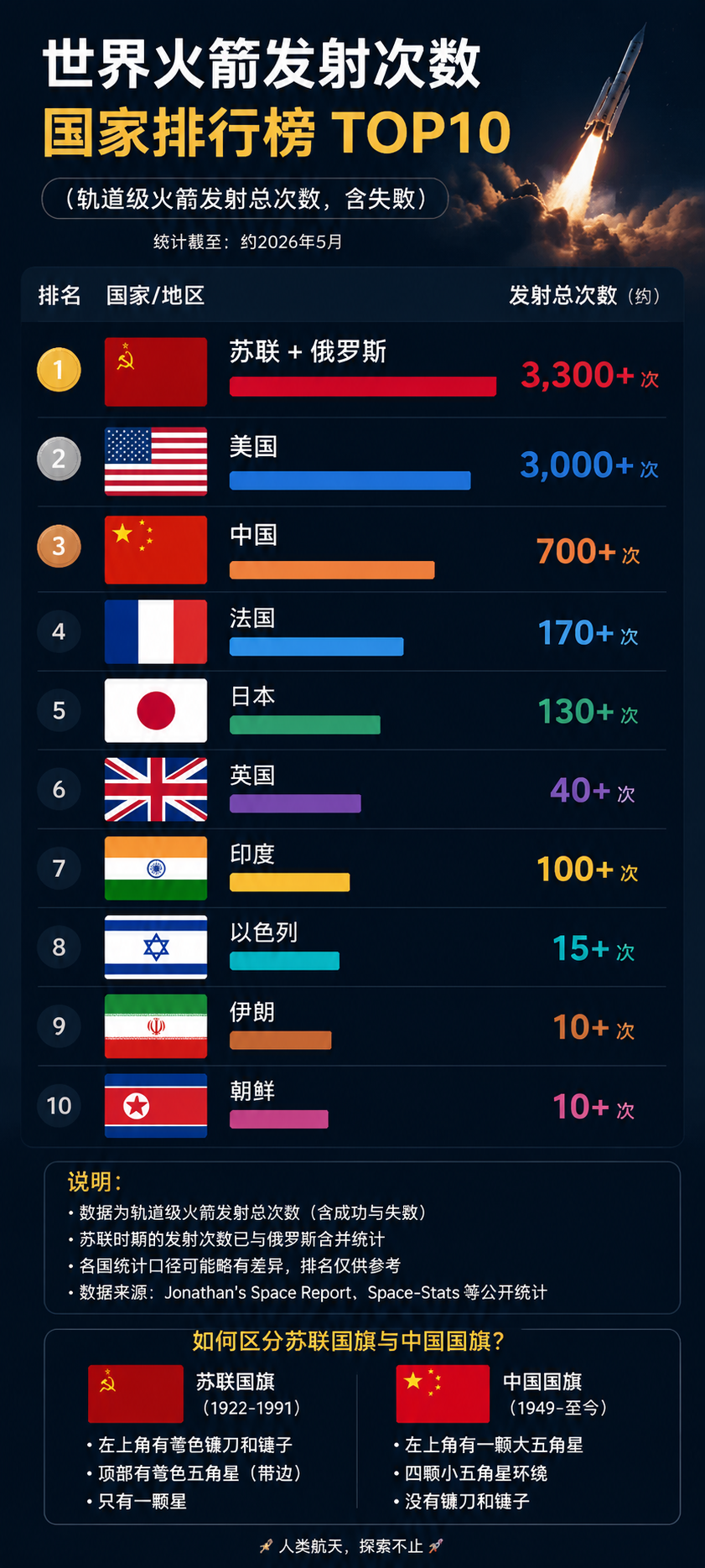Click the rank 10 number badge
The image size is (705, 1568).
tap(59, 1105)
